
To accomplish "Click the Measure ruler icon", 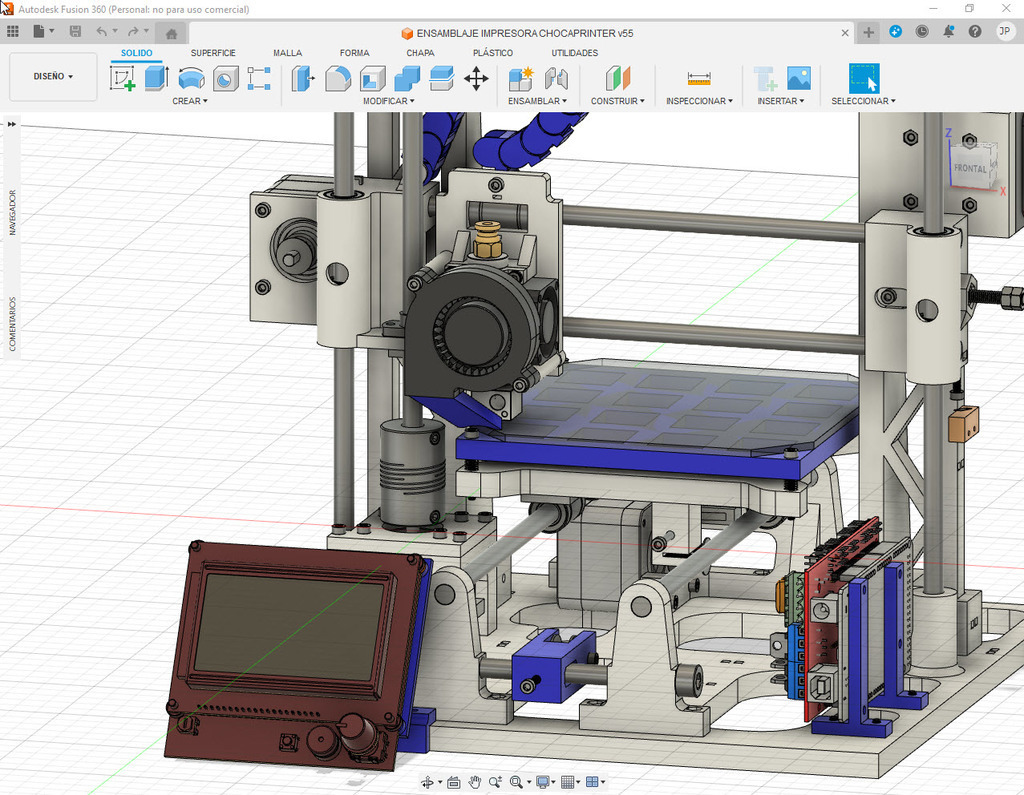I will point(698,78).
